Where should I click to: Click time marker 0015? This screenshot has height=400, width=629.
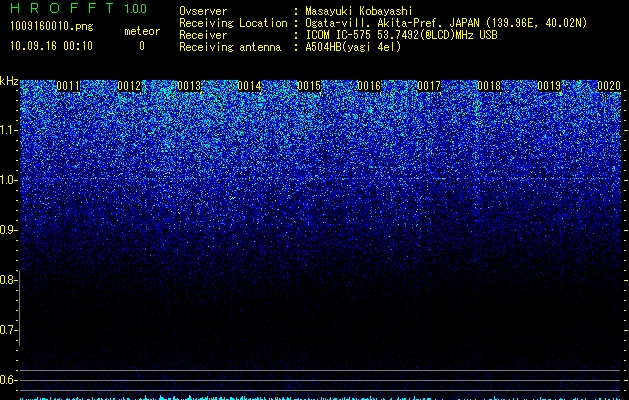309,86
